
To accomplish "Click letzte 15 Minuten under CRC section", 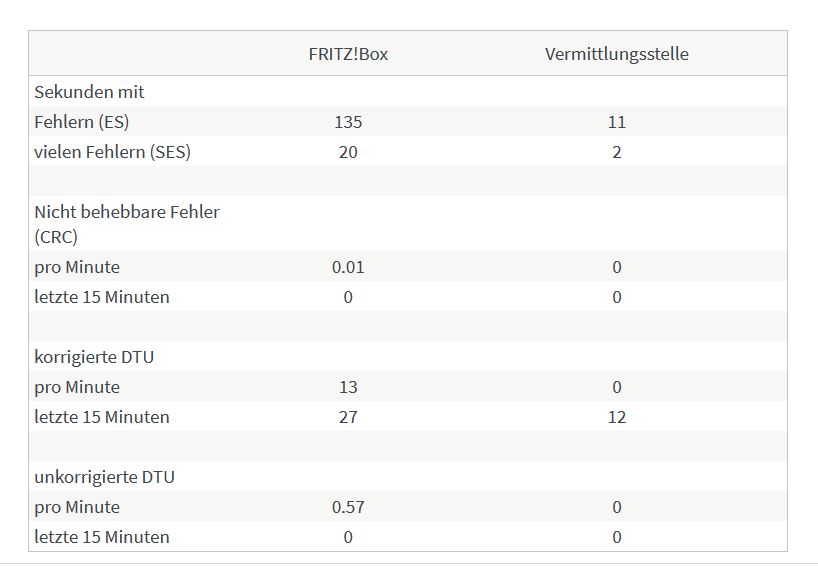I will point(102,297).
